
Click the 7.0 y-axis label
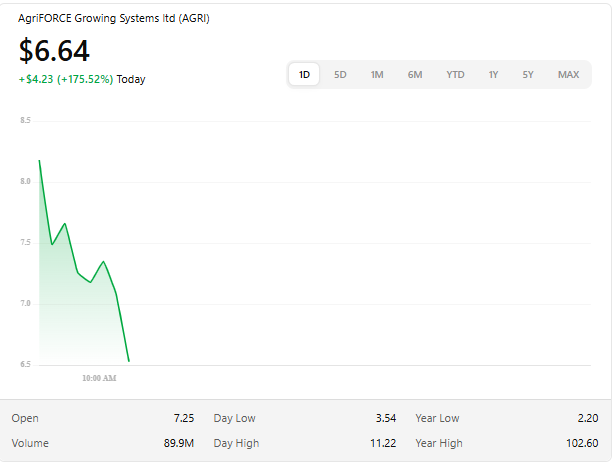tap(25, 303)
